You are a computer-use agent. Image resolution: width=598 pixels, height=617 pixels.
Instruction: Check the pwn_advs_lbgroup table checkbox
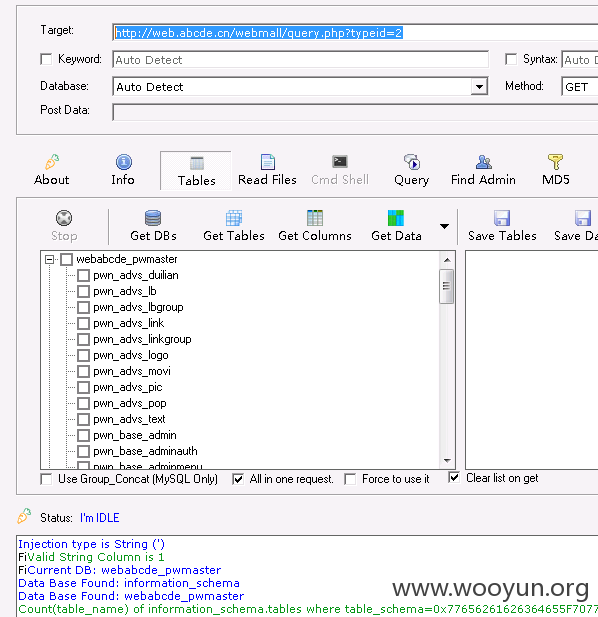[x=83, y=307]
